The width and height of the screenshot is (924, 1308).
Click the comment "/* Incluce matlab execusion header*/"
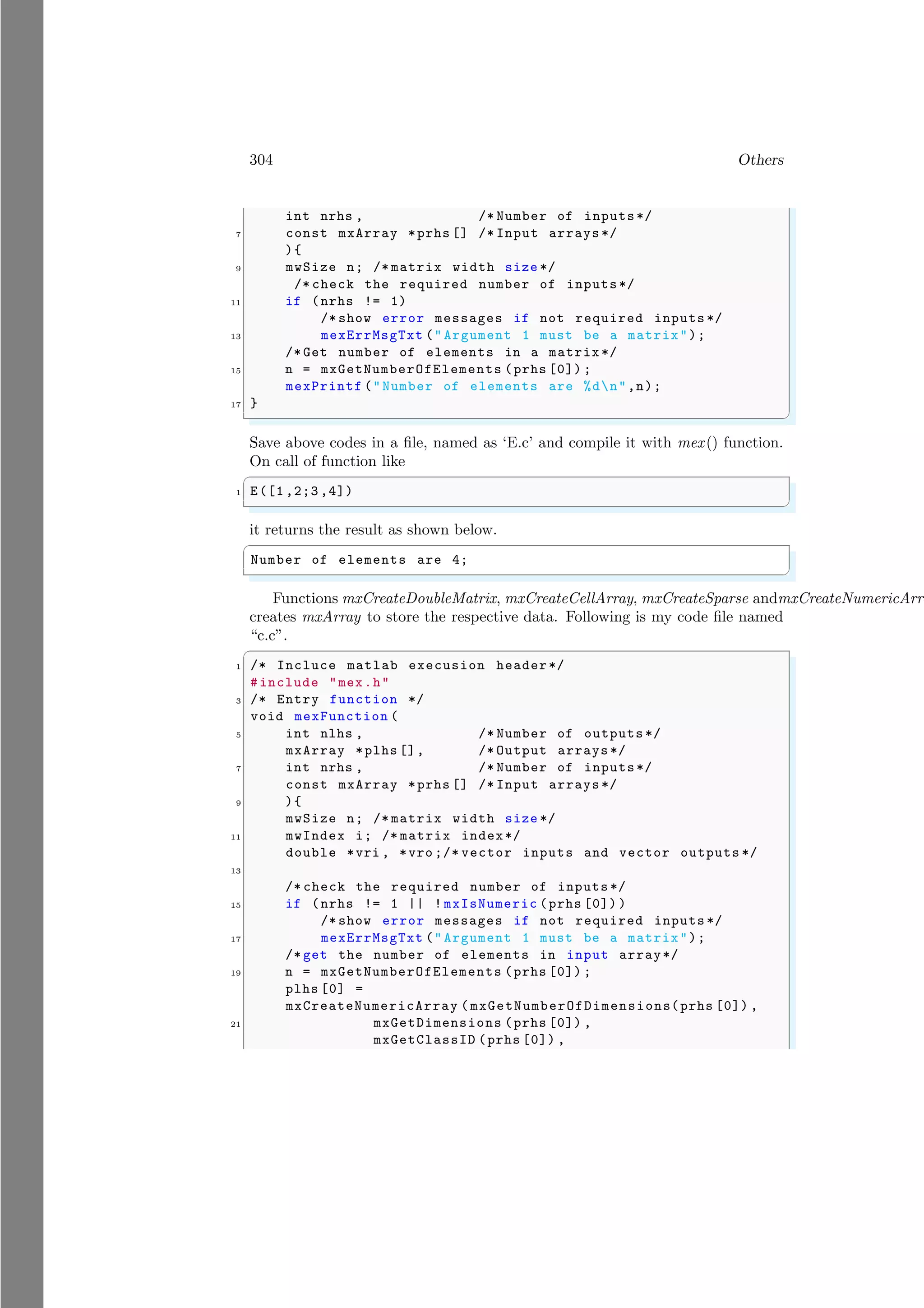click(x=407, y=665)
